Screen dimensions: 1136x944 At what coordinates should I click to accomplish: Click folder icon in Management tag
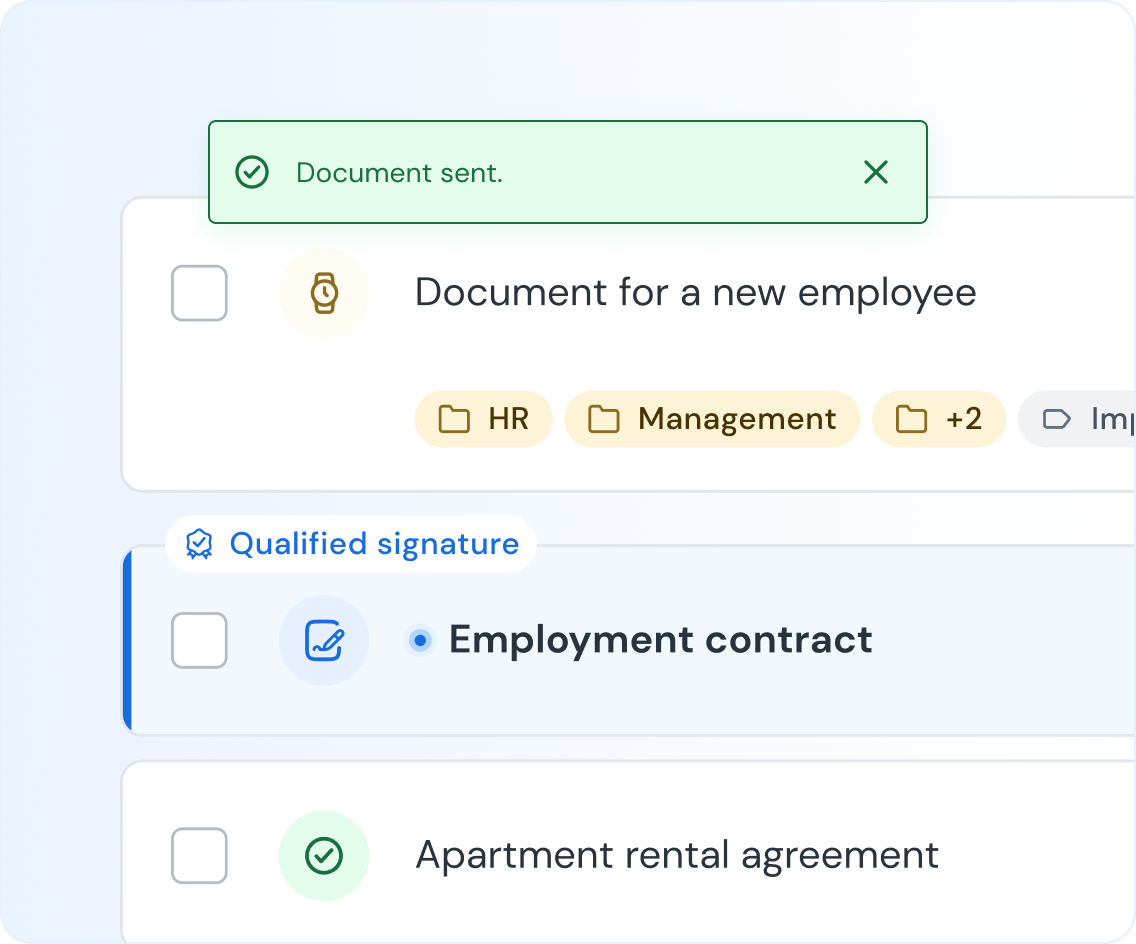(603, 419)
